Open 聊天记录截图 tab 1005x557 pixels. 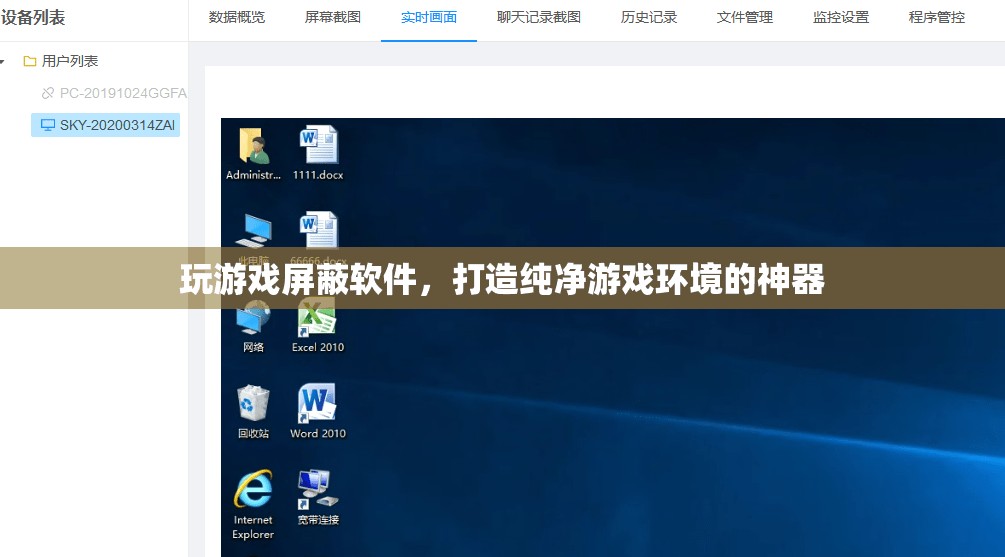(539, 17)
